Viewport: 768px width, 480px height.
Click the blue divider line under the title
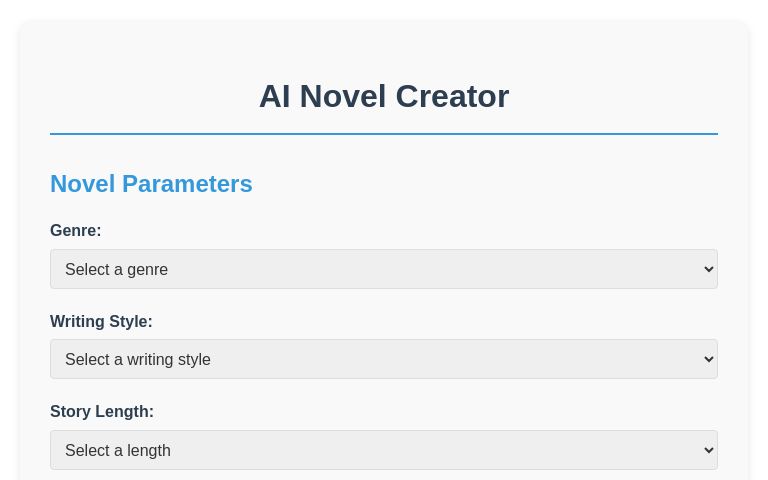[x=384, y=134]
